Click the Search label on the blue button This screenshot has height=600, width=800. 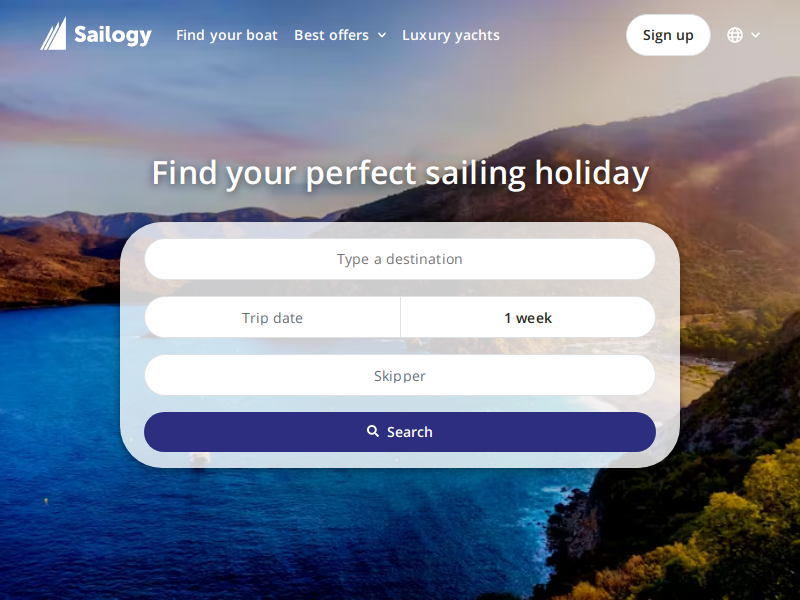(x=410, y=432)
